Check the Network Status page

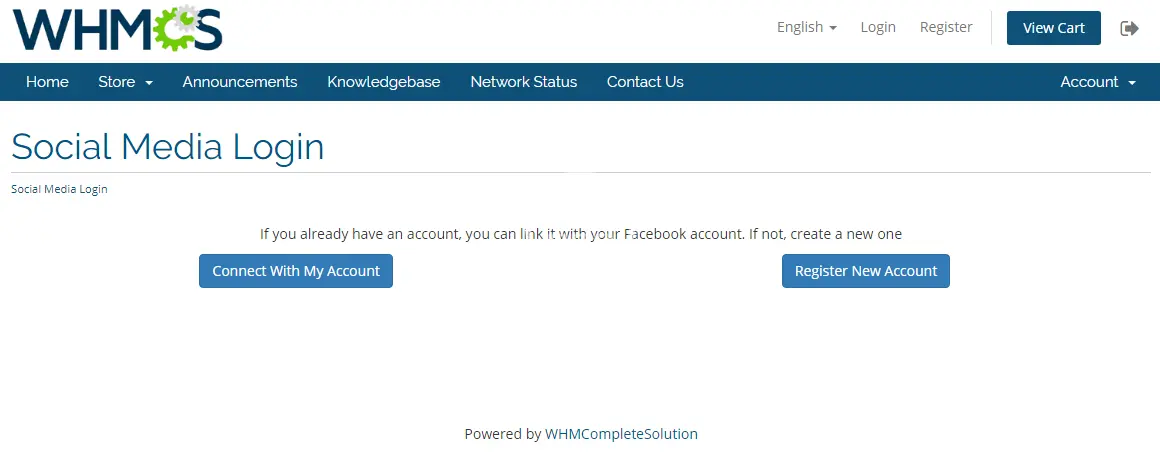tap(524, 82)
